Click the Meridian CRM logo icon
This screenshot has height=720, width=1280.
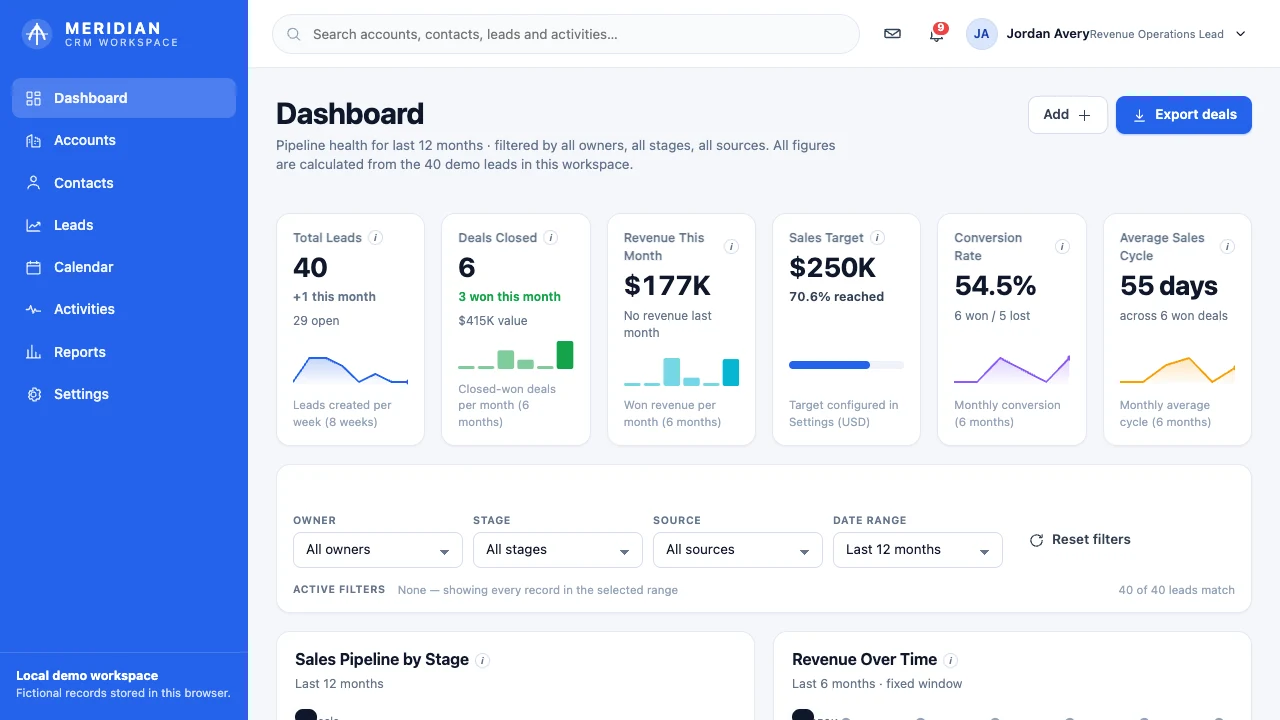tap(37, 34)
